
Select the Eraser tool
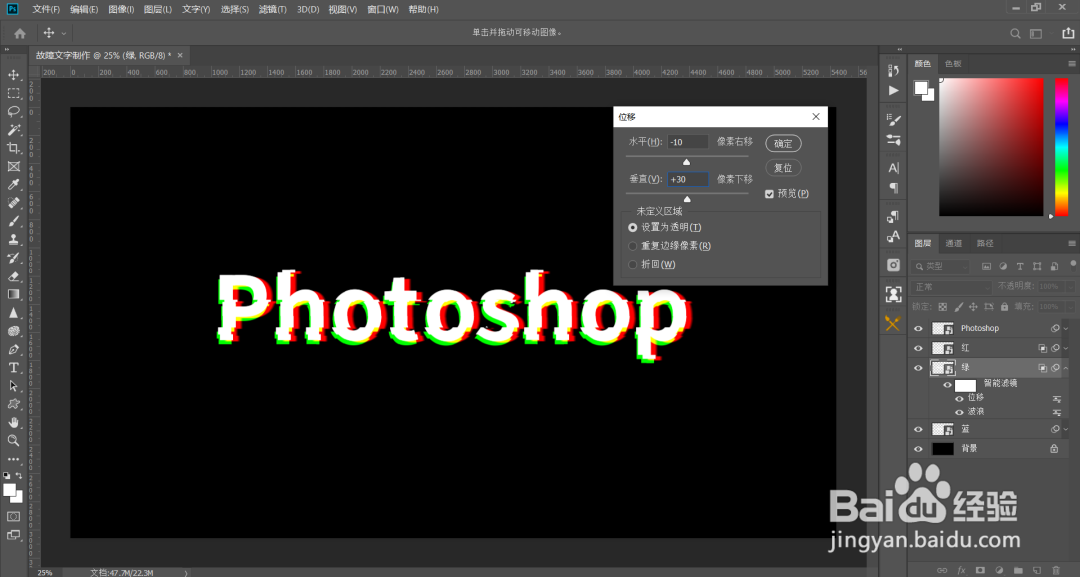point(14,276)
